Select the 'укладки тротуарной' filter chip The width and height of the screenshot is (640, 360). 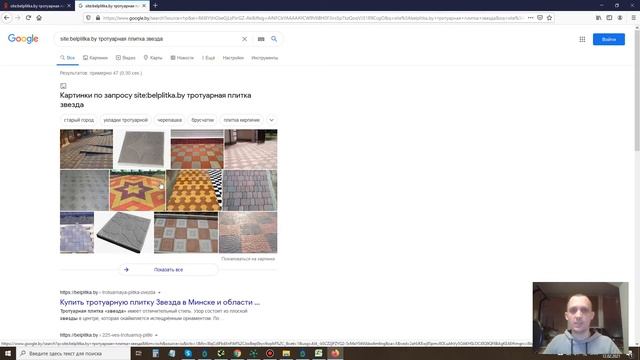point(125,120)
